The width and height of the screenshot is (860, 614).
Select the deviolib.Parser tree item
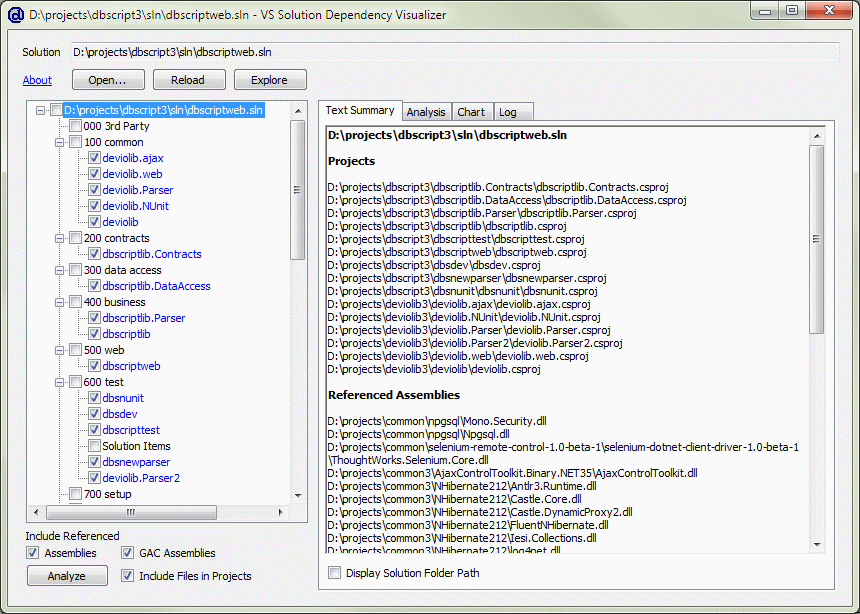click(x=138, y=190)
